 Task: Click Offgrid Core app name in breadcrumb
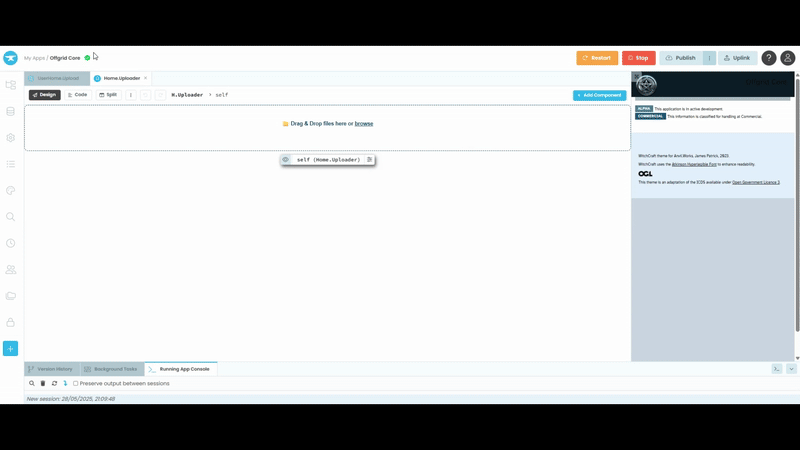tap(65, 58)
